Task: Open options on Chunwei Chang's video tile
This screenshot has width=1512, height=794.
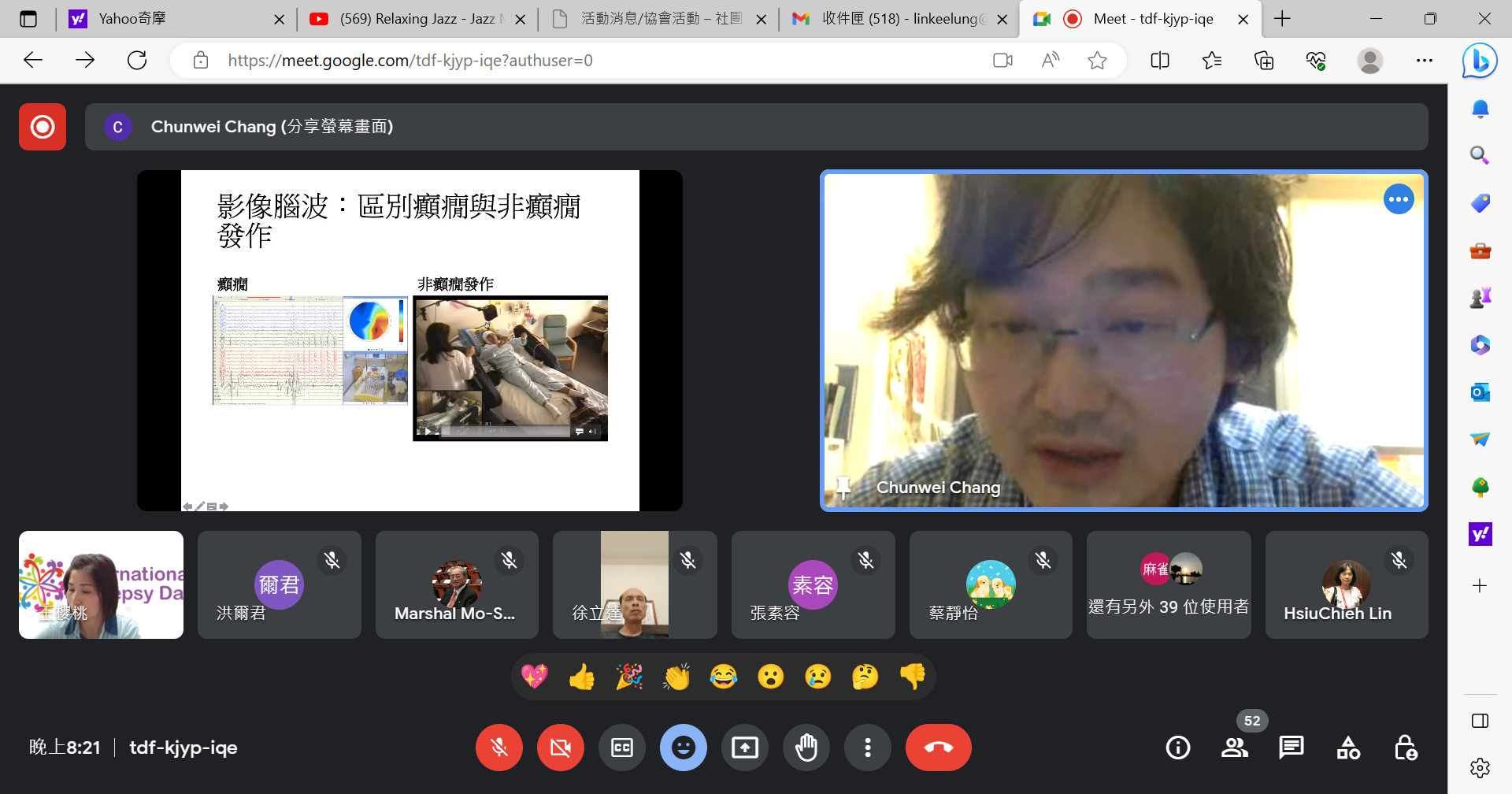Action: click(1399, 199)
